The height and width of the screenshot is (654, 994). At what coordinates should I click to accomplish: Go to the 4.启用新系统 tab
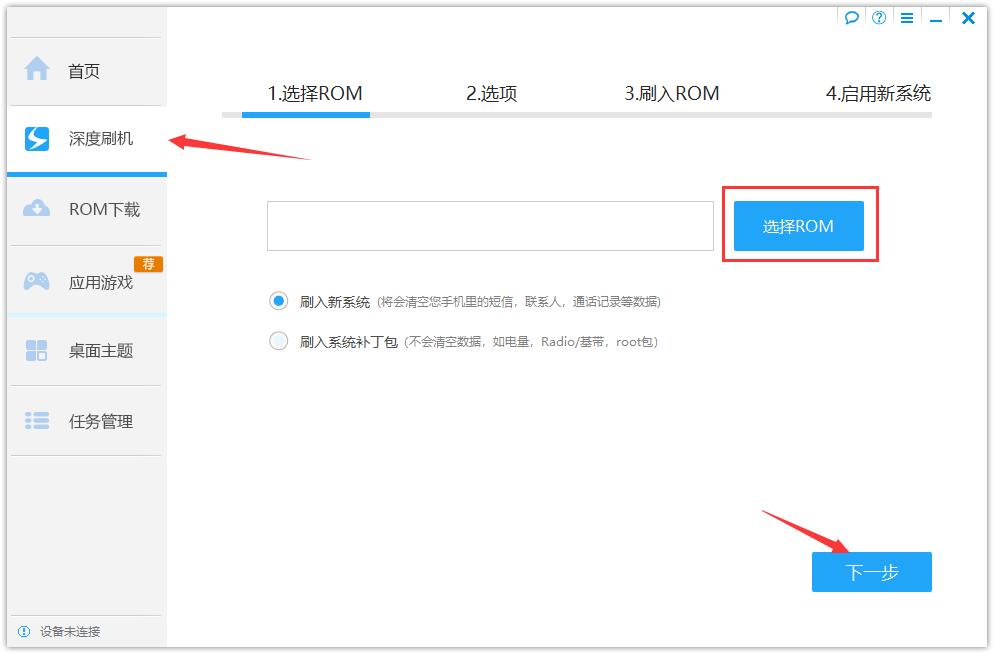coord(880,92)
